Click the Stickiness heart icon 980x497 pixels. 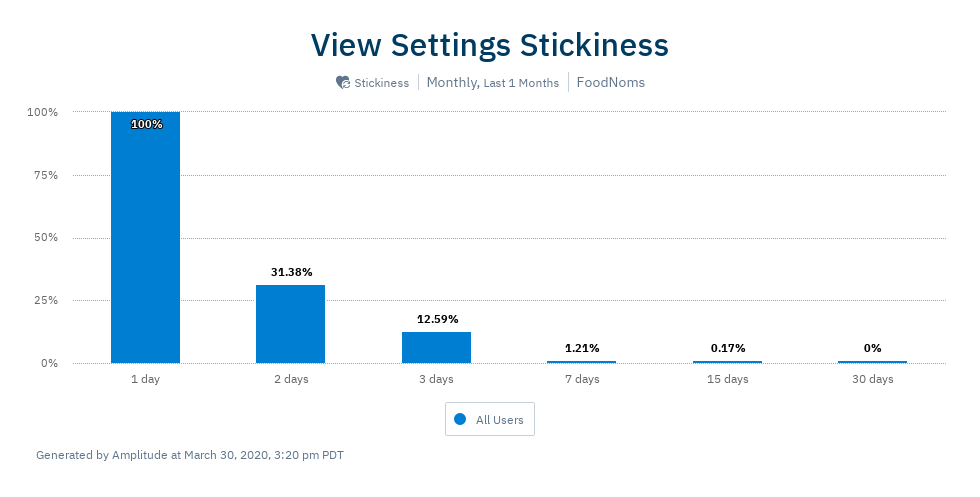(342, 83)
